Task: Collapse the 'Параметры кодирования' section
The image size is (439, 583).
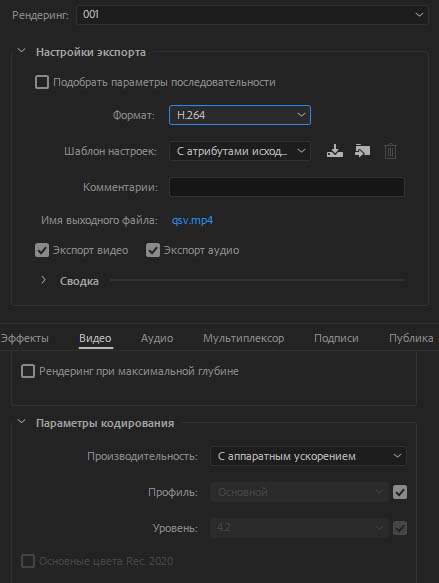Action: tap(22, 422)
